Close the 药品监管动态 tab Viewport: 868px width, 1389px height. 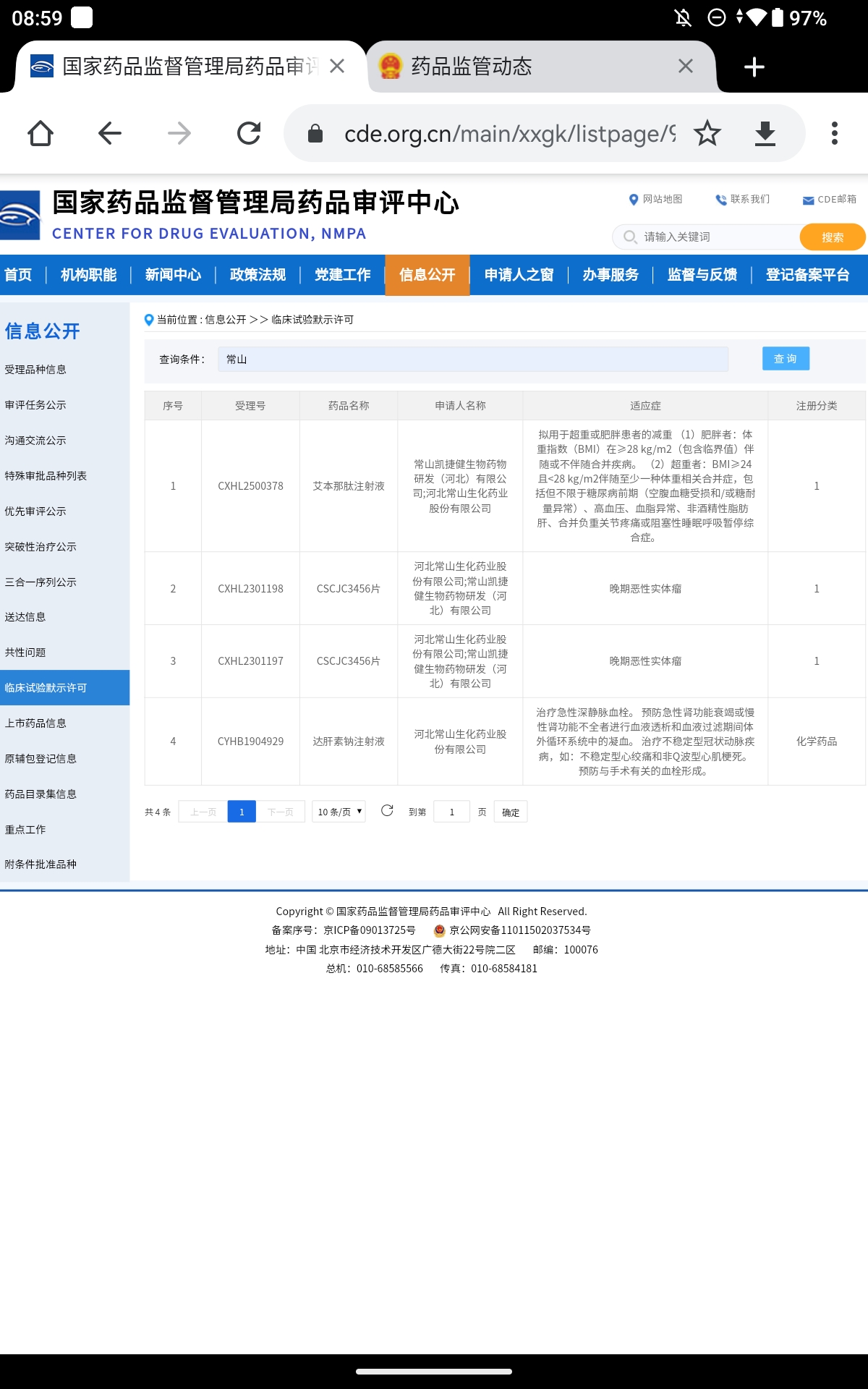pyautogui.click(x=686, y=67)
